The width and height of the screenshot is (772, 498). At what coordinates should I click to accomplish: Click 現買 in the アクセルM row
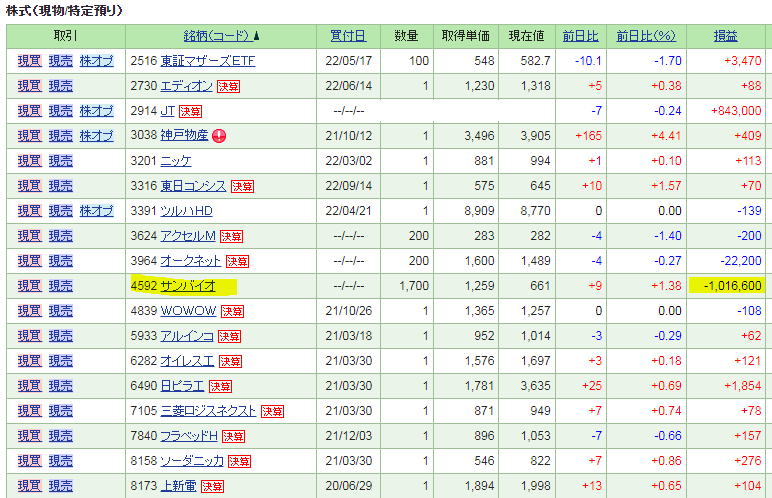(30, 236)
